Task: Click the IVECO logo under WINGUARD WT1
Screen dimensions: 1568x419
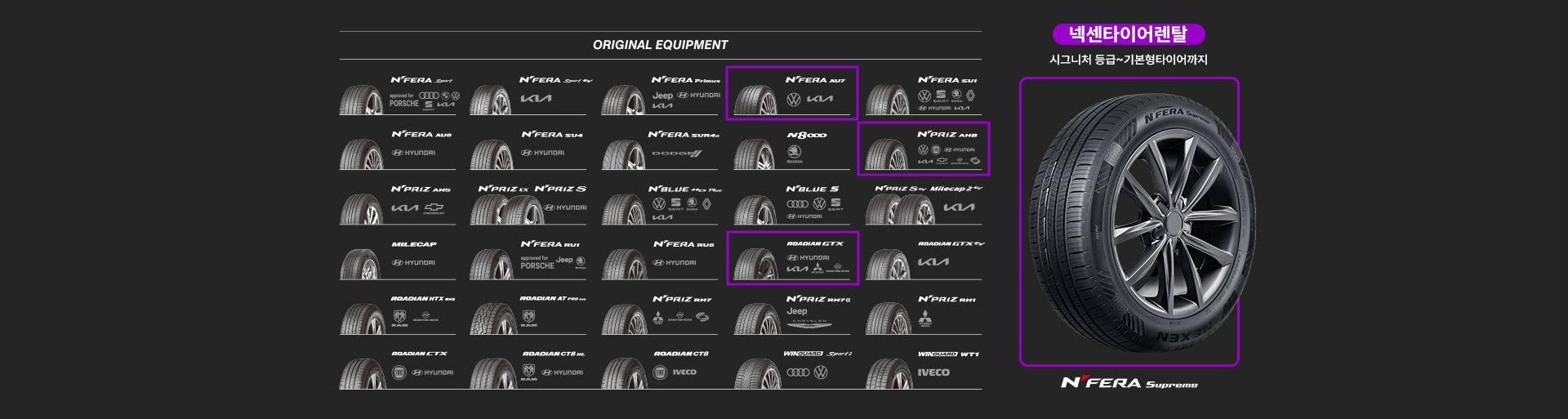Action: pos(933,372)
